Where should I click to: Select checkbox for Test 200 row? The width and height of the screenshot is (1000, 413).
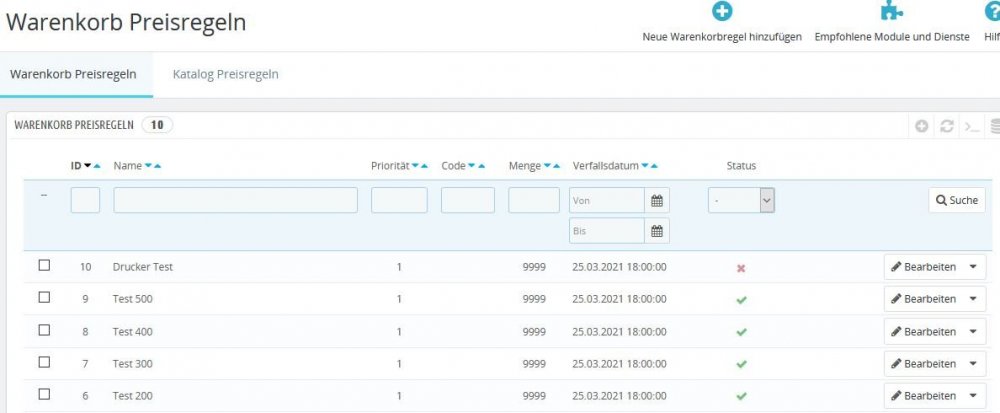pyautogui.click(x=44, y=394)
